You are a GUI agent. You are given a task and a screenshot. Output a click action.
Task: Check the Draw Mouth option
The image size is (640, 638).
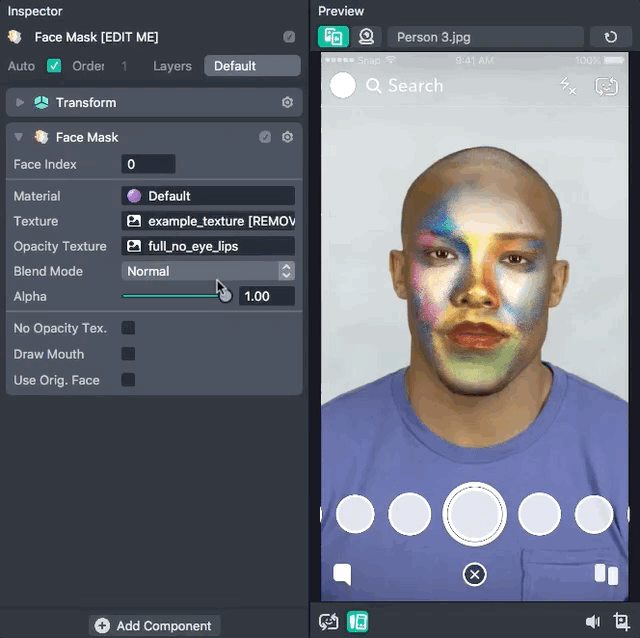[128, 354]
